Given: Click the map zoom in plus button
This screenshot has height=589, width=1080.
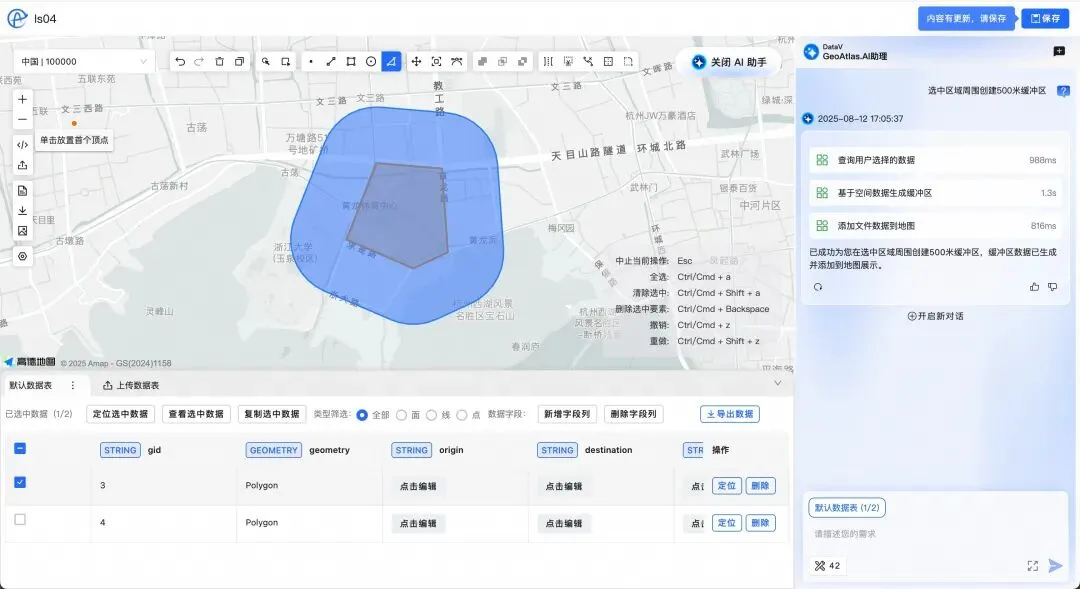Looking at the screenshot, I should (22, 99).
